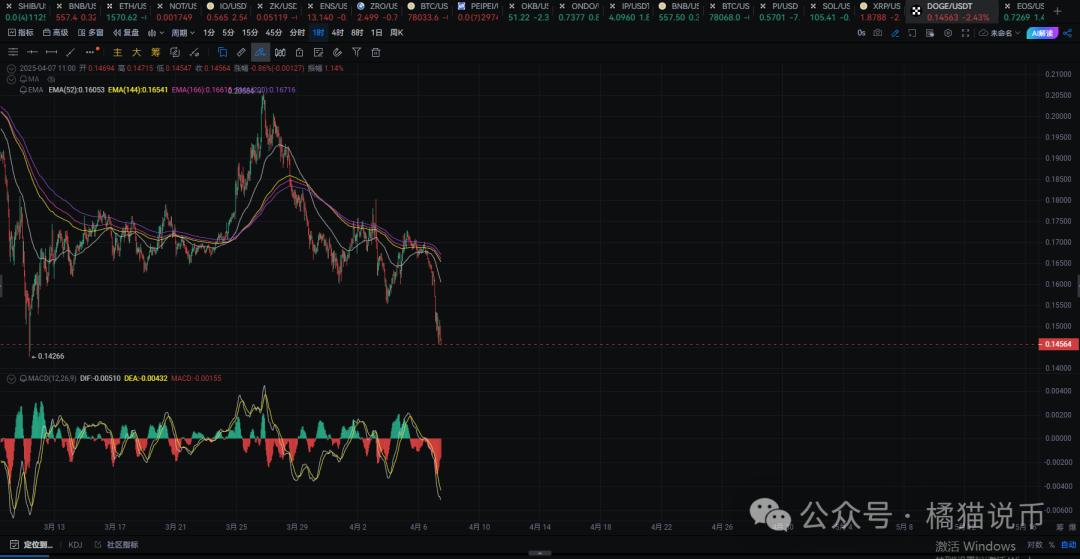The height and width of the screenshot is (559, 1080).
Task: Click the path marker drawing icon
Action: pyautogui.click(x=194, y=52)
